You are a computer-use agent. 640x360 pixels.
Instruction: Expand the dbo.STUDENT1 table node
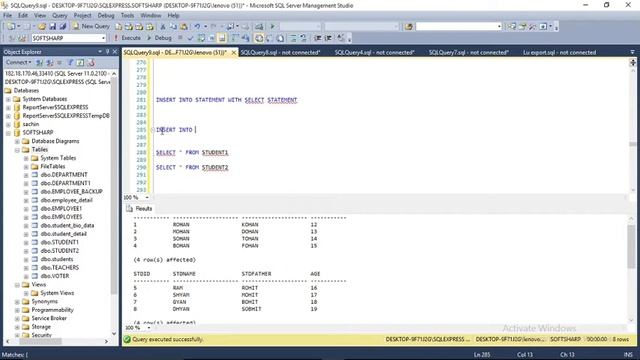[26, 242]
